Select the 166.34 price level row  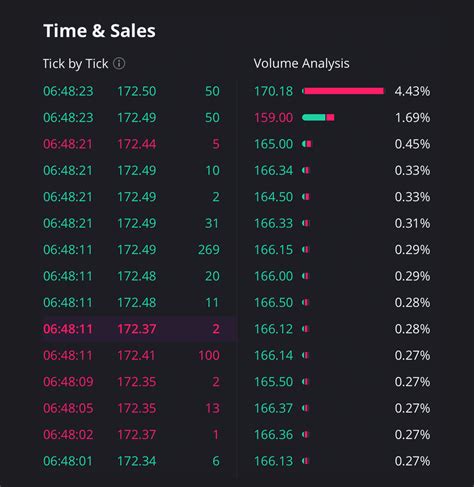click(342, 170)
